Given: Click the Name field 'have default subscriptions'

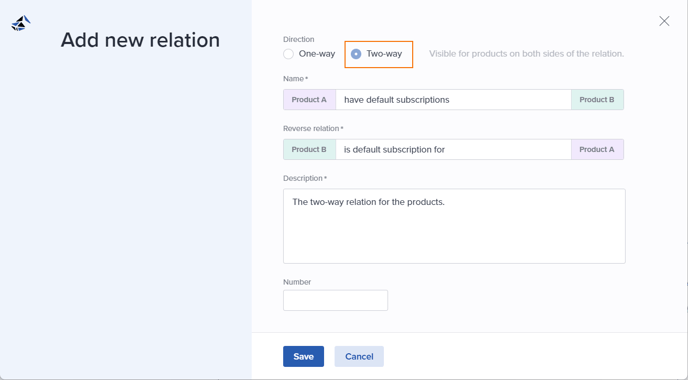Looking at the screenshot, I should click(x=453, y=100).
